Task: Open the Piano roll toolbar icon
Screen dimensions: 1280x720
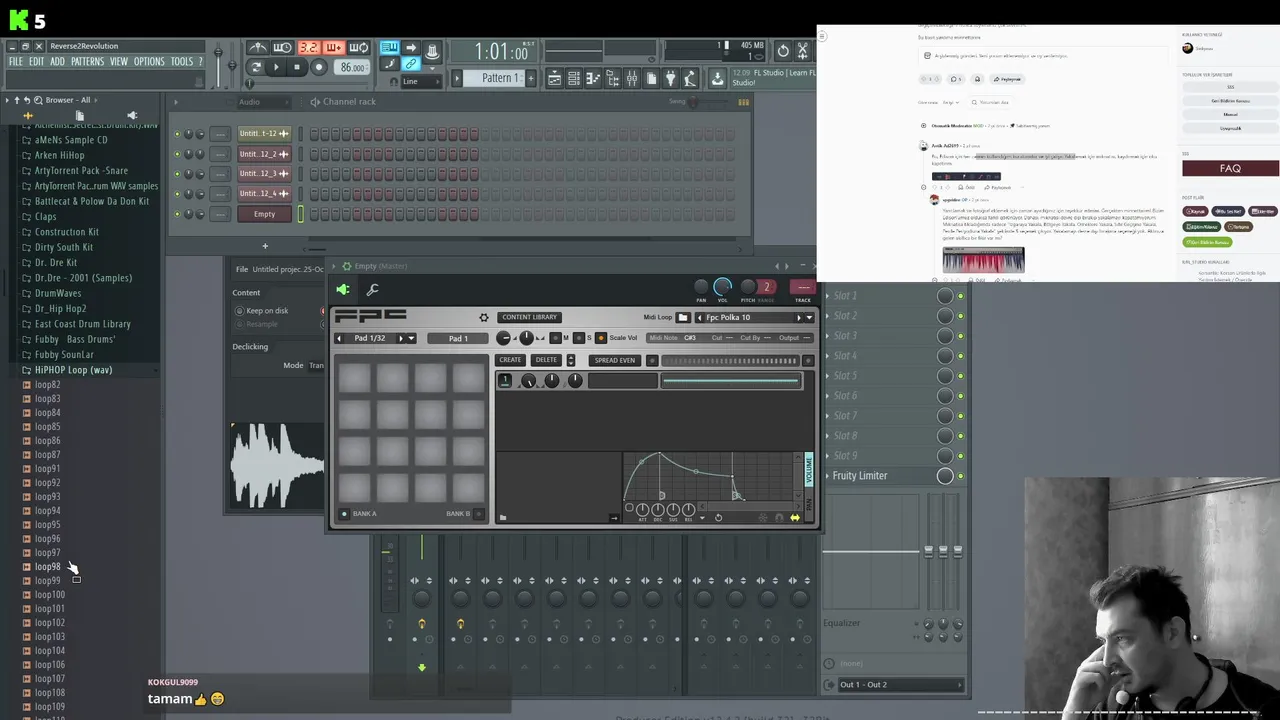Action: click(593, 78)
